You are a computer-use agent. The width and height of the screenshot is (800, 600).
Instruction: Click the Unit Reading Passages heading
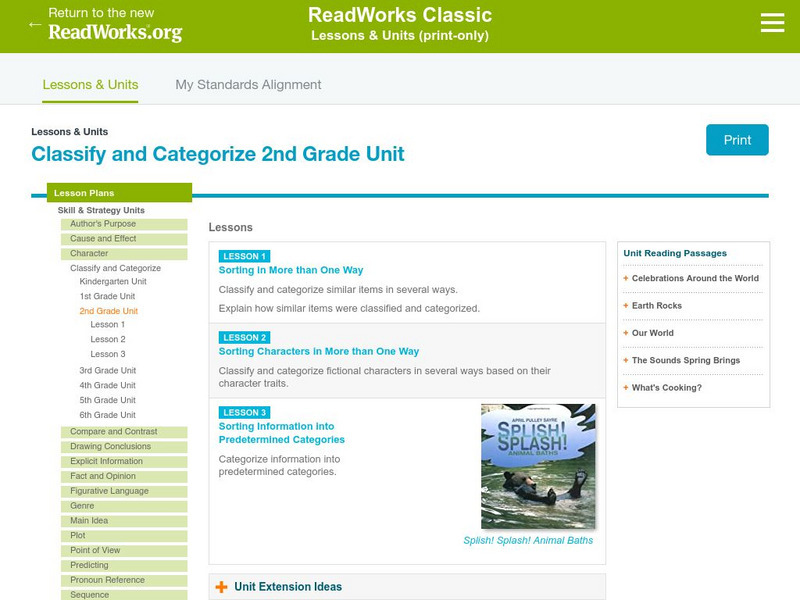(675, 253)
